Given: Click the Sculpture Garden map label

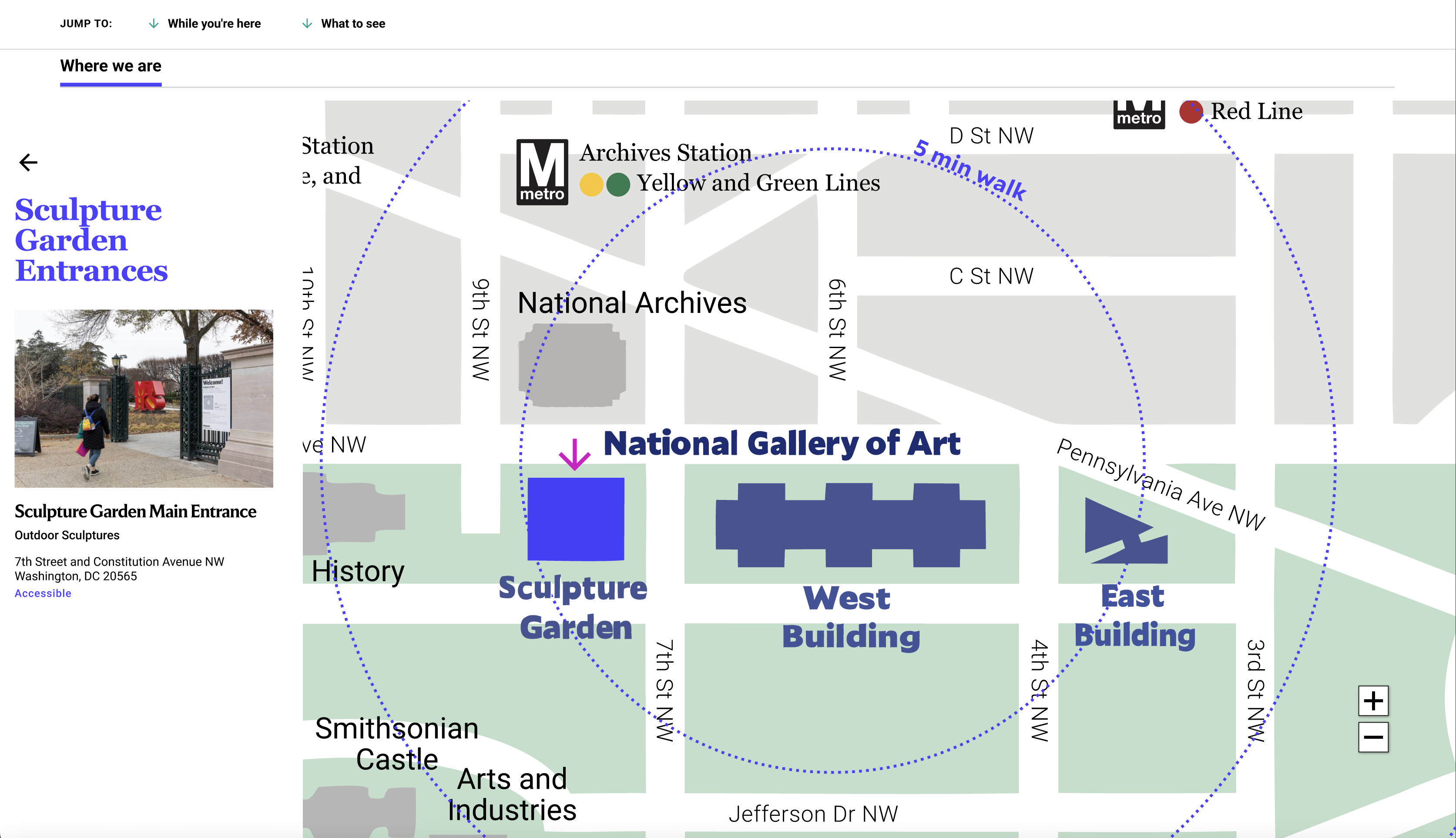Looking at the screenshot, I should coord(573,607).
